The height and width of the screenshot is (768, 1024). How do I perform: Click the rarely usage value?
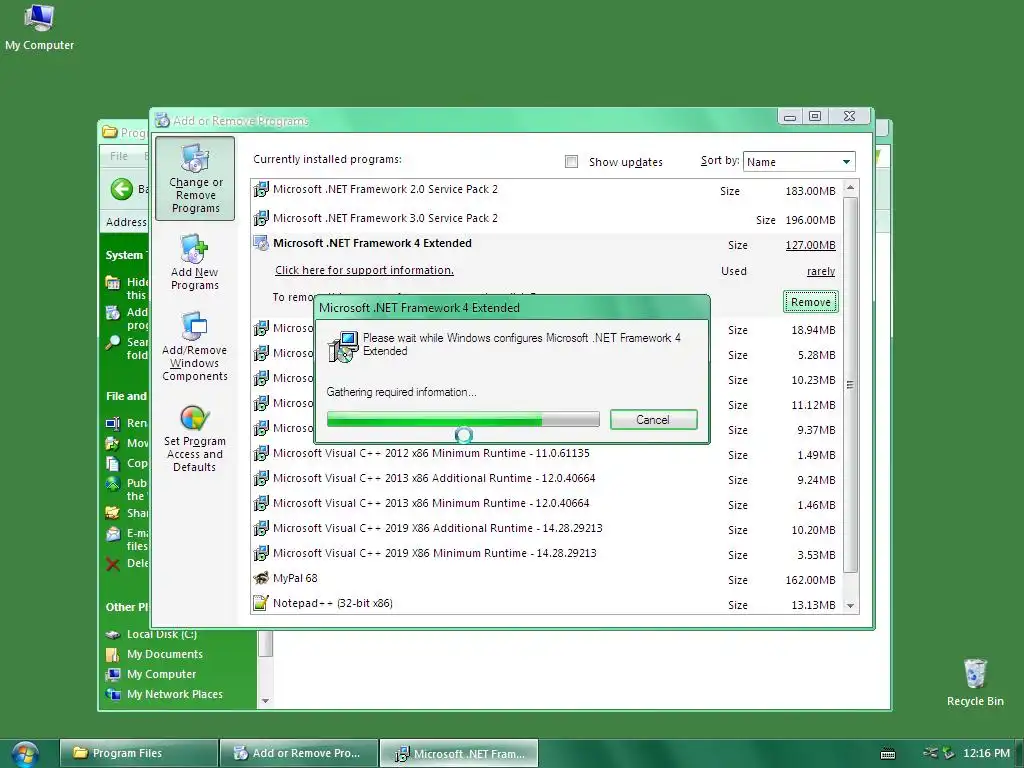pos(821,271)
